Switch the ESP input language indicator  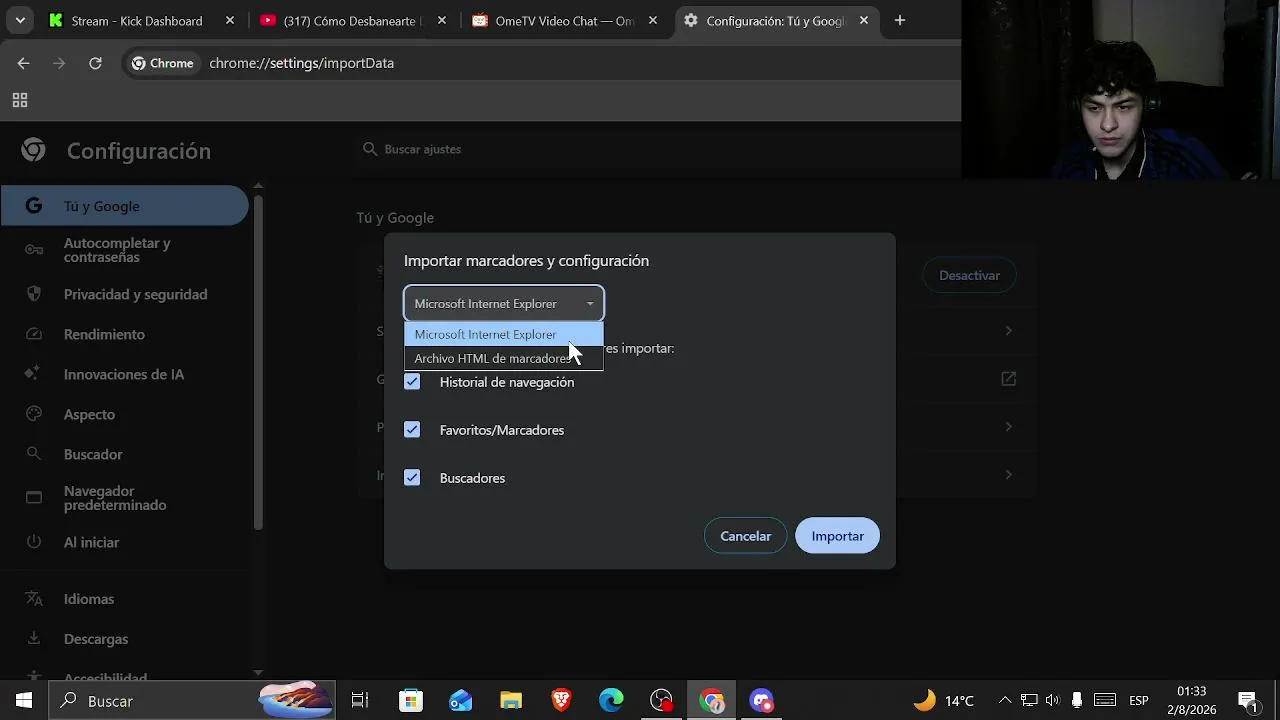pos(1138,700)
